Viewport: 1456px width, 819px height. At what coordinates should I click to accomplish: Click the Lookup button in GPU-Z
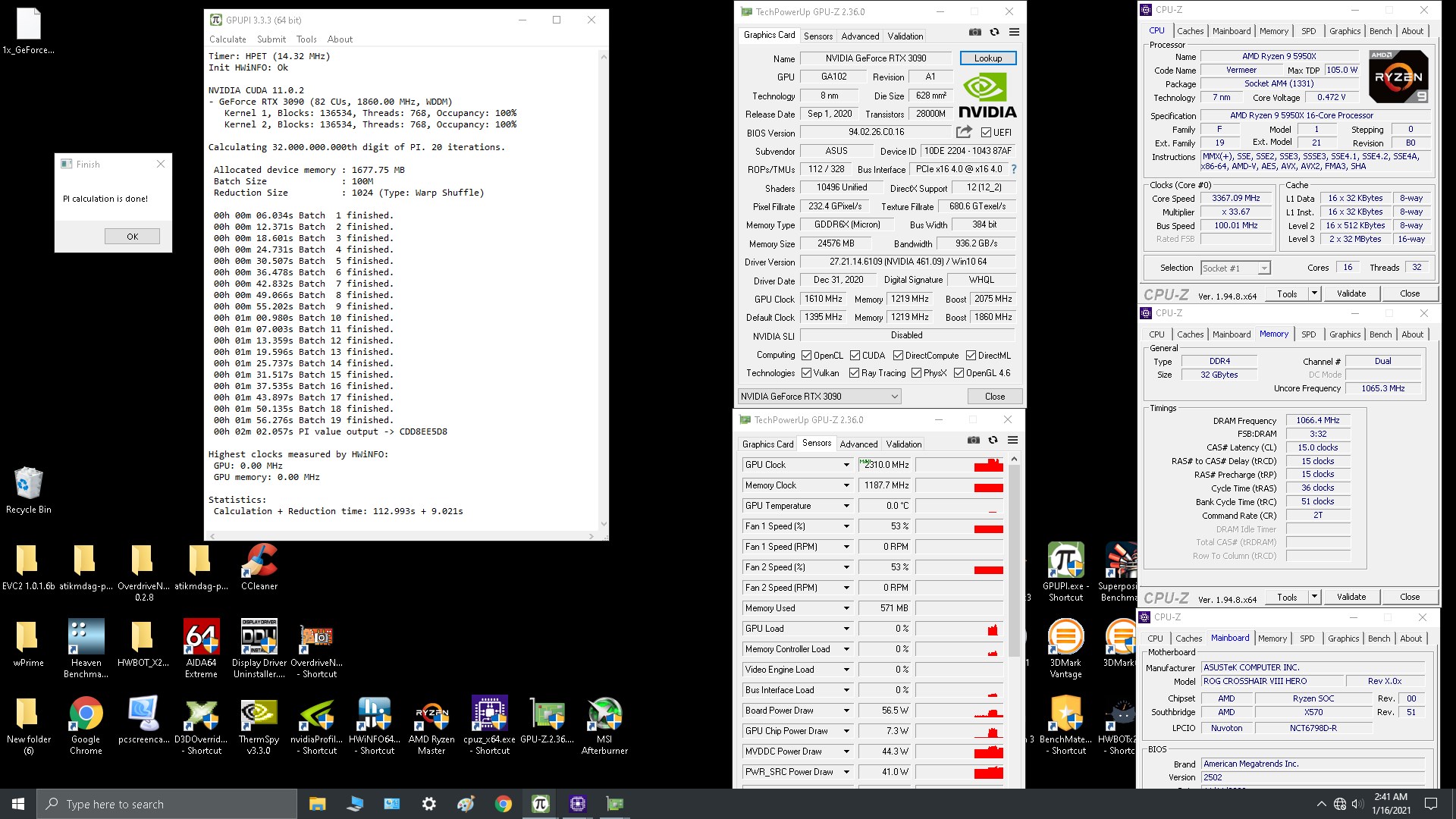[987, 58]
